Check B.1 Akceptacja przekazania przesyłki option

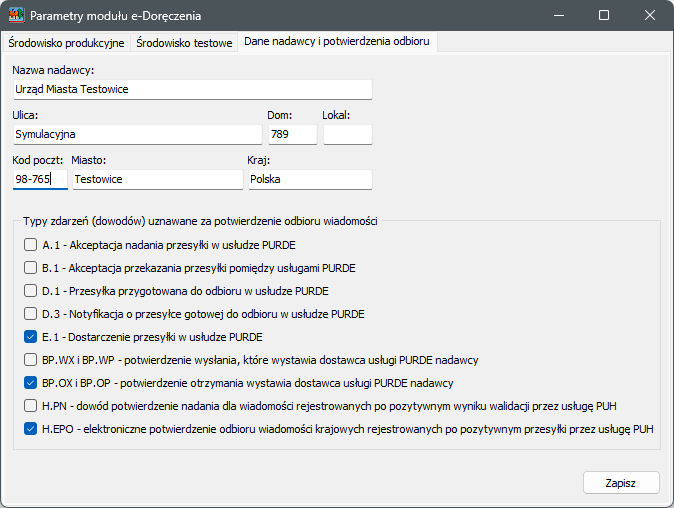click(31, 268)
